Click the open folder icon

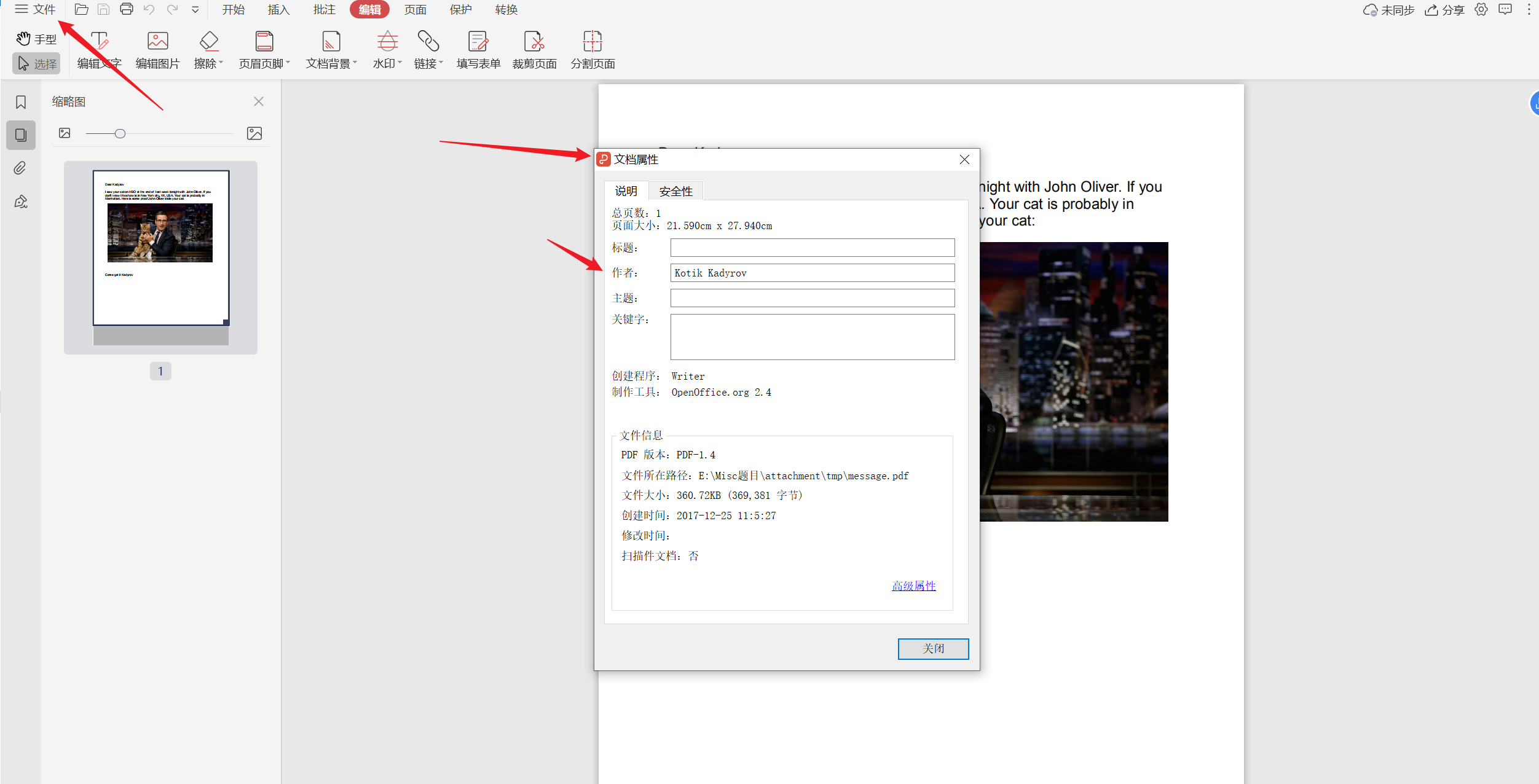(x=81, y=9)
